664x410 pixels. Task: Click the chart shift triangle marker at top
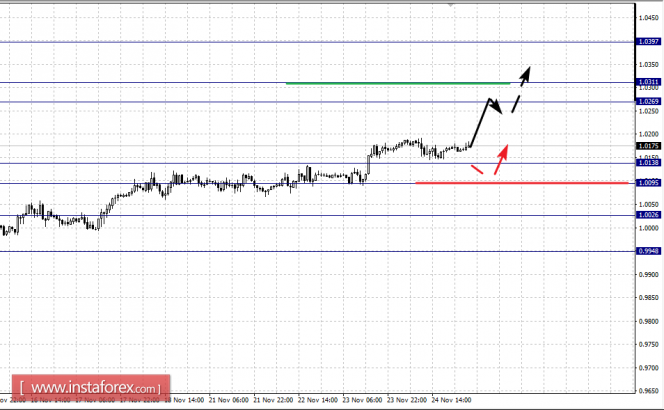pyautogui.click(x=450, y=5)
